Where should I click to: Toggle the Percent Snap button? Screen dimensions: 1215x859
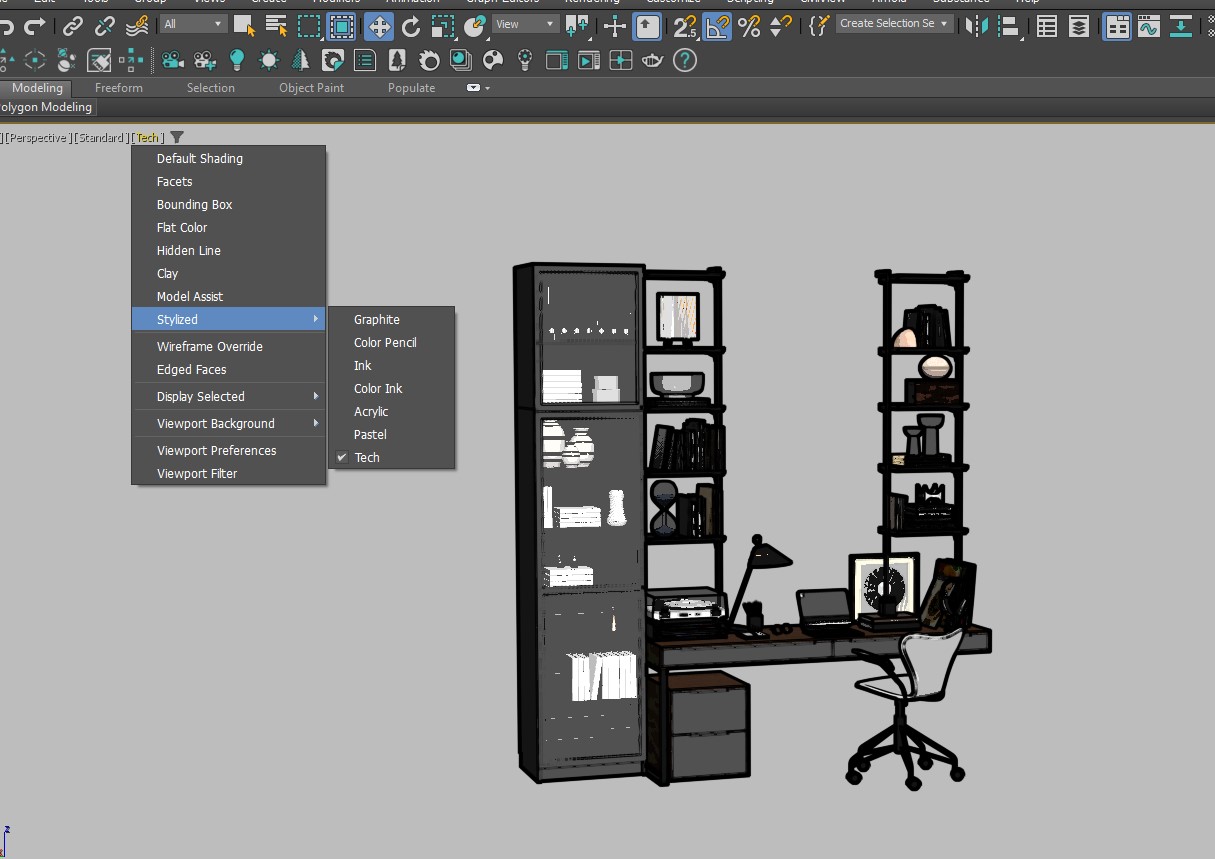[x=749, y=26]
